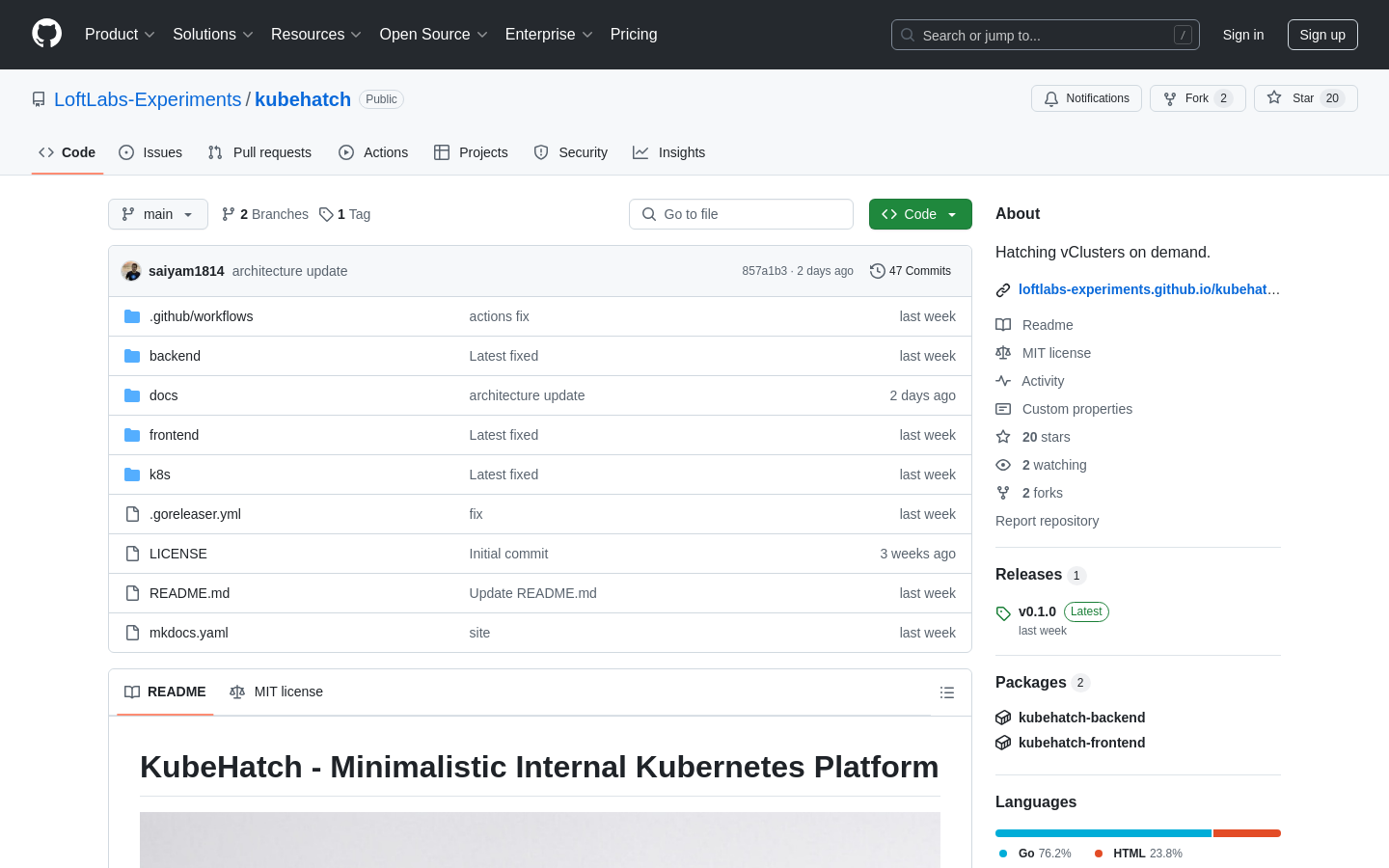Click the star icon to star repository
The width and height of the screenshot is (1389, 868).
(x=1274, y=97)
